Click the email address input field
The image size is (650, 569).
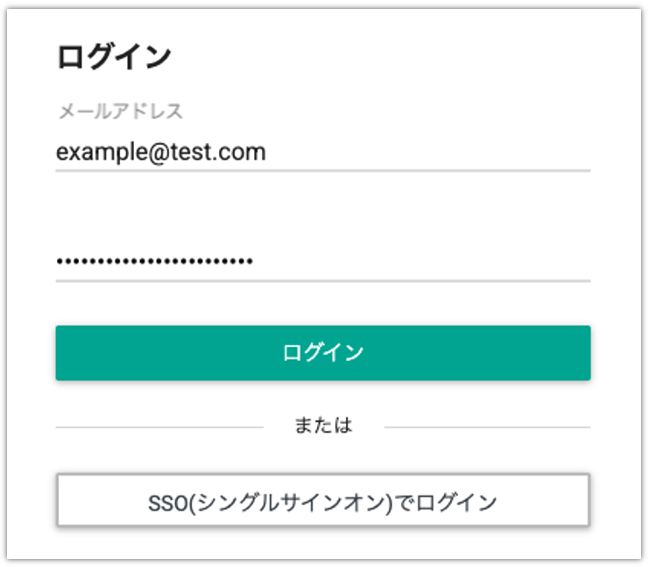point(322,153)
